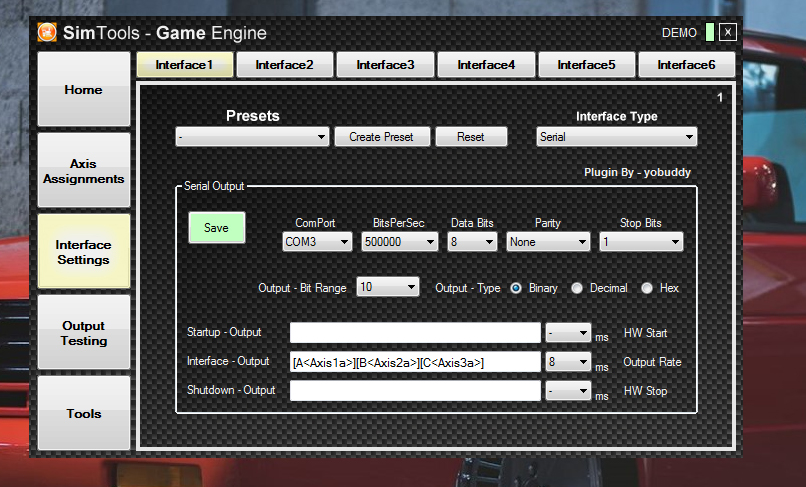Open the ComPort dropdown showing COM3
The image size is (806, 487).
[317, 242]
